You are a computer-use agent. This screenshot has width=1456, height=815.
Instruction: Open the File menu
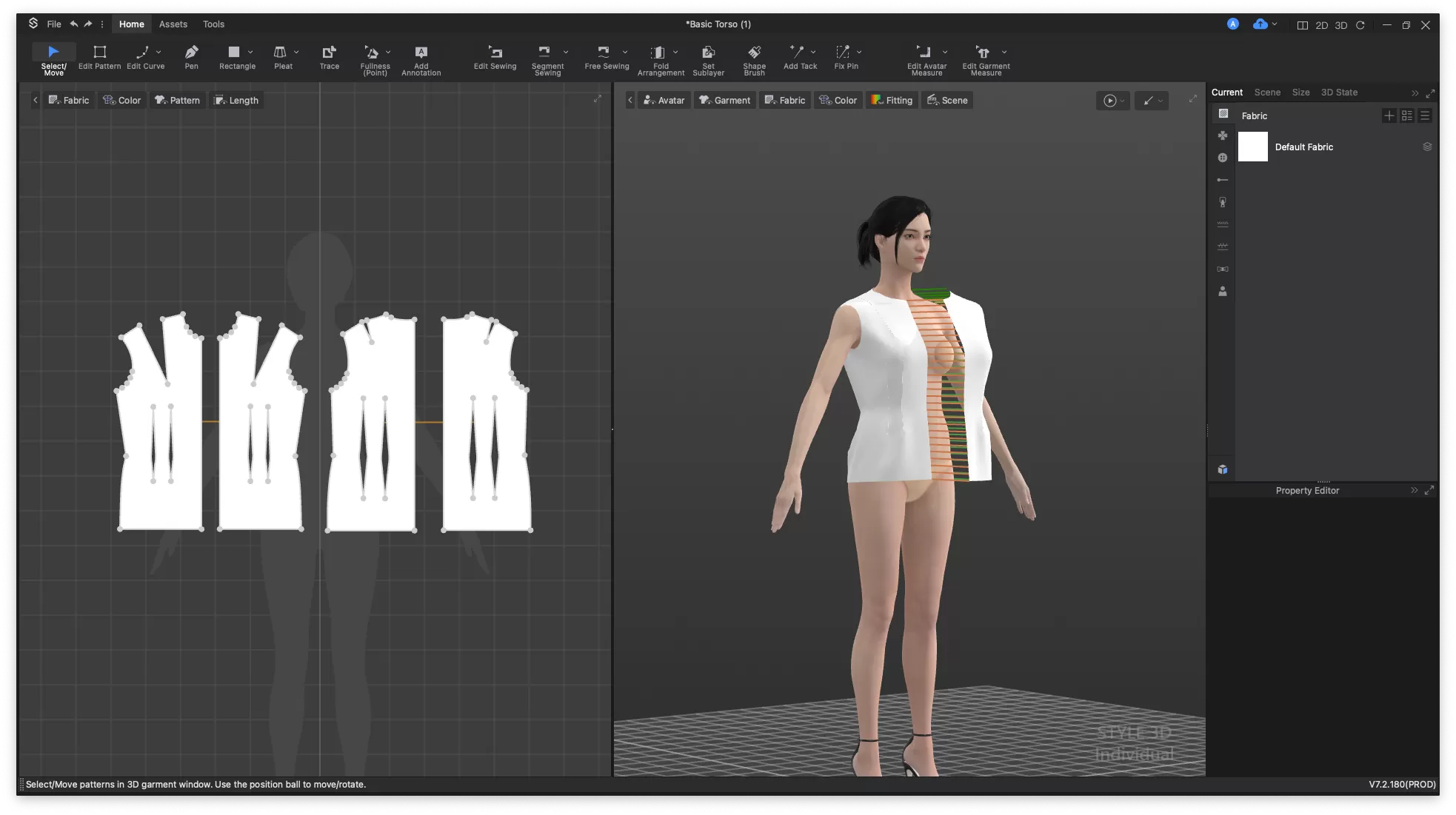point(53,24)
